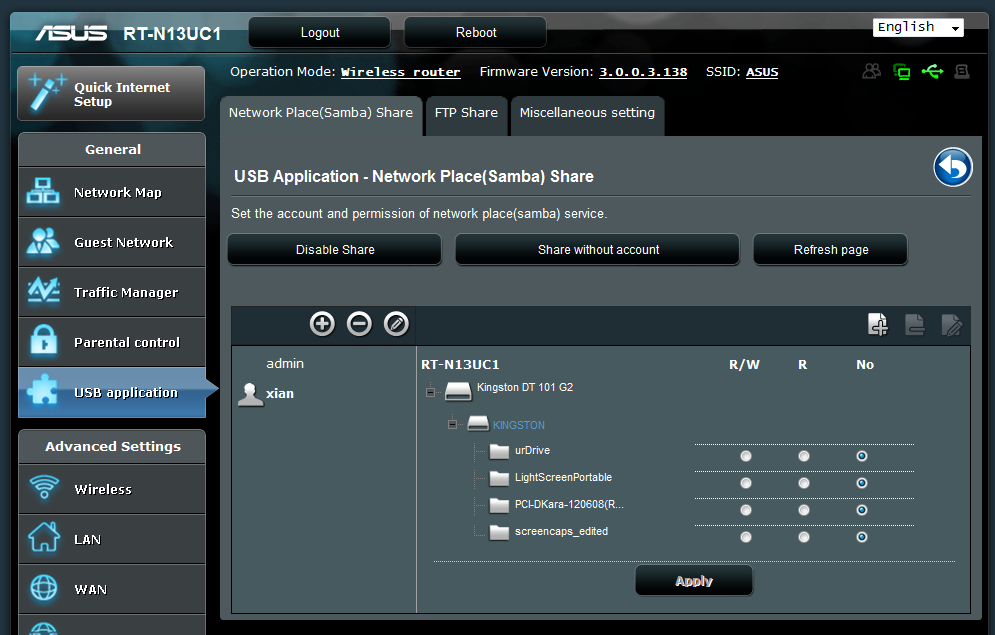995x635 pixels.
Task: Switch to FTP Share tab
Action: (x=466, y=115)
